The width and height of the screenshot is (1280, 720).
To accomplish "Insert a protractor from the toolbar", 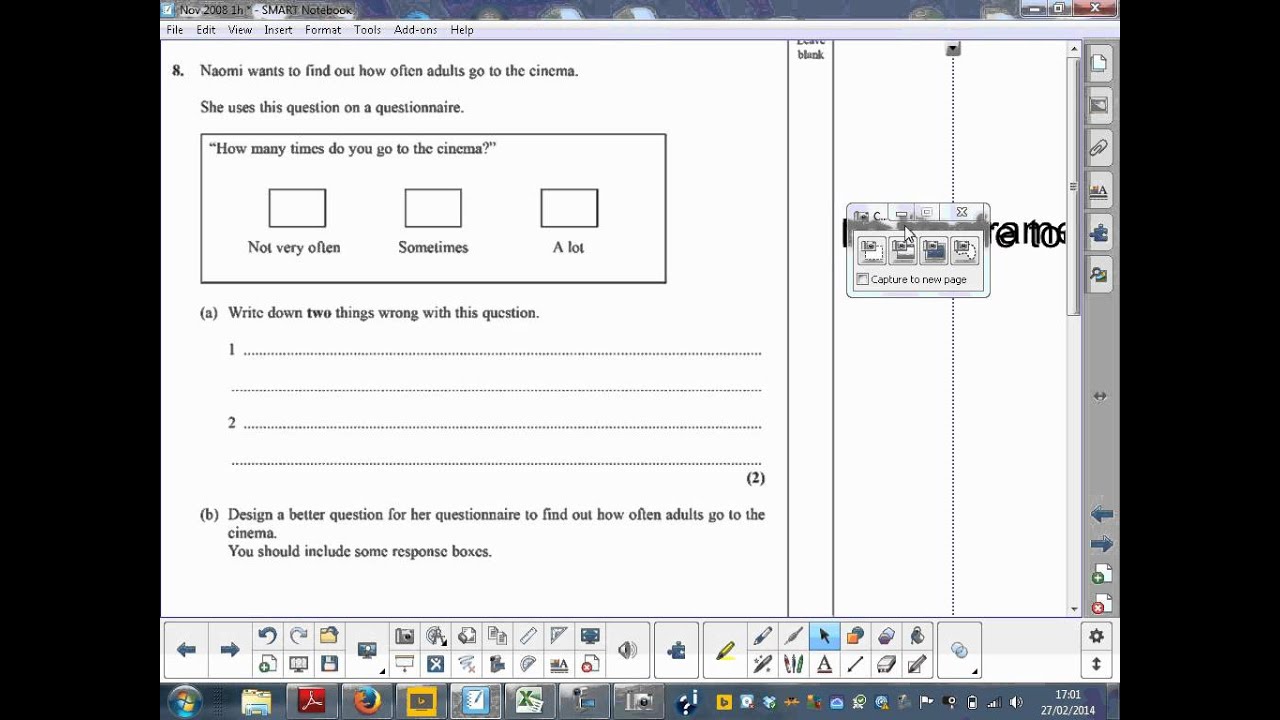I will [x=528, y=664].
